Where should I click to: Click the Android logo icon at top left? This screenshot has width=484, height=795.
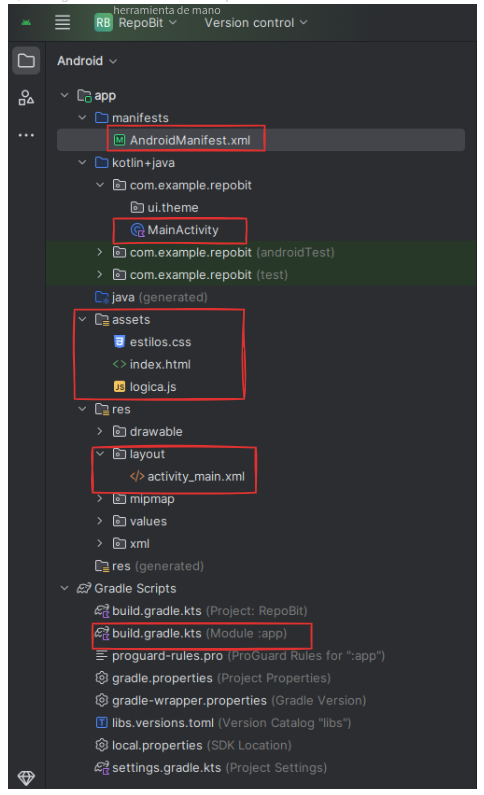26,23
